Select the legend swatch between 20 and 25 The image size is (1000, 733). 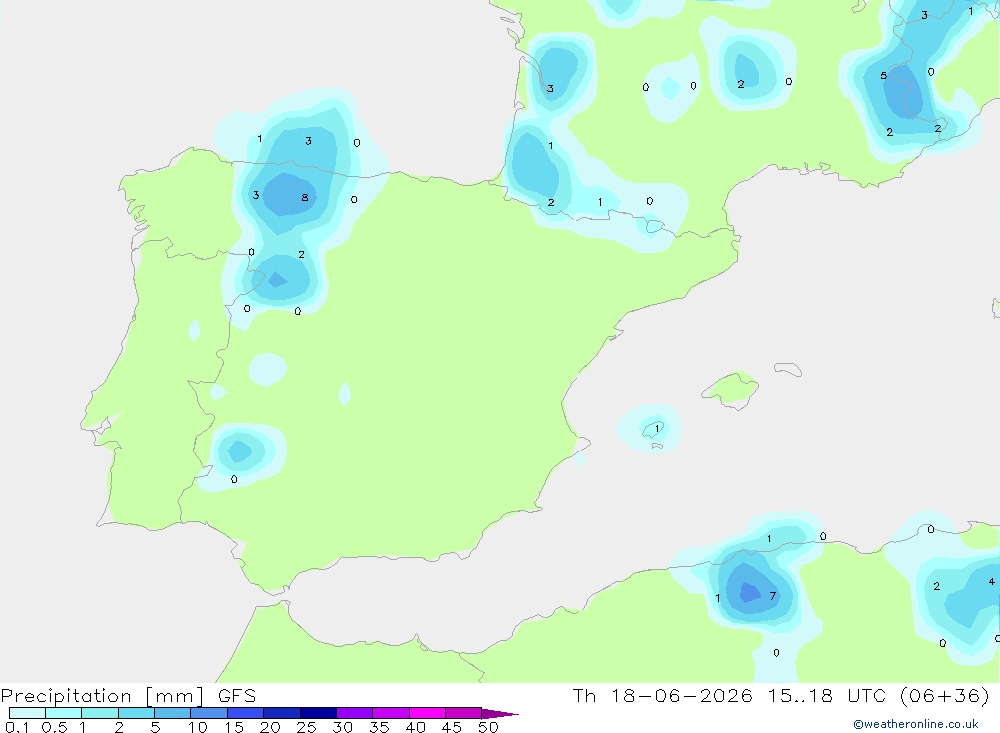pyautogui.click(x=282, y=713)
